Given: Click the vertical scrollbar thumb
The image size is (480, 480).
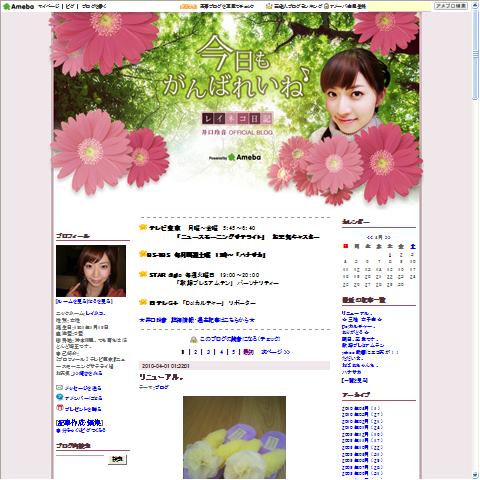Looking at the screenshot, I should [x=476, y=55].
